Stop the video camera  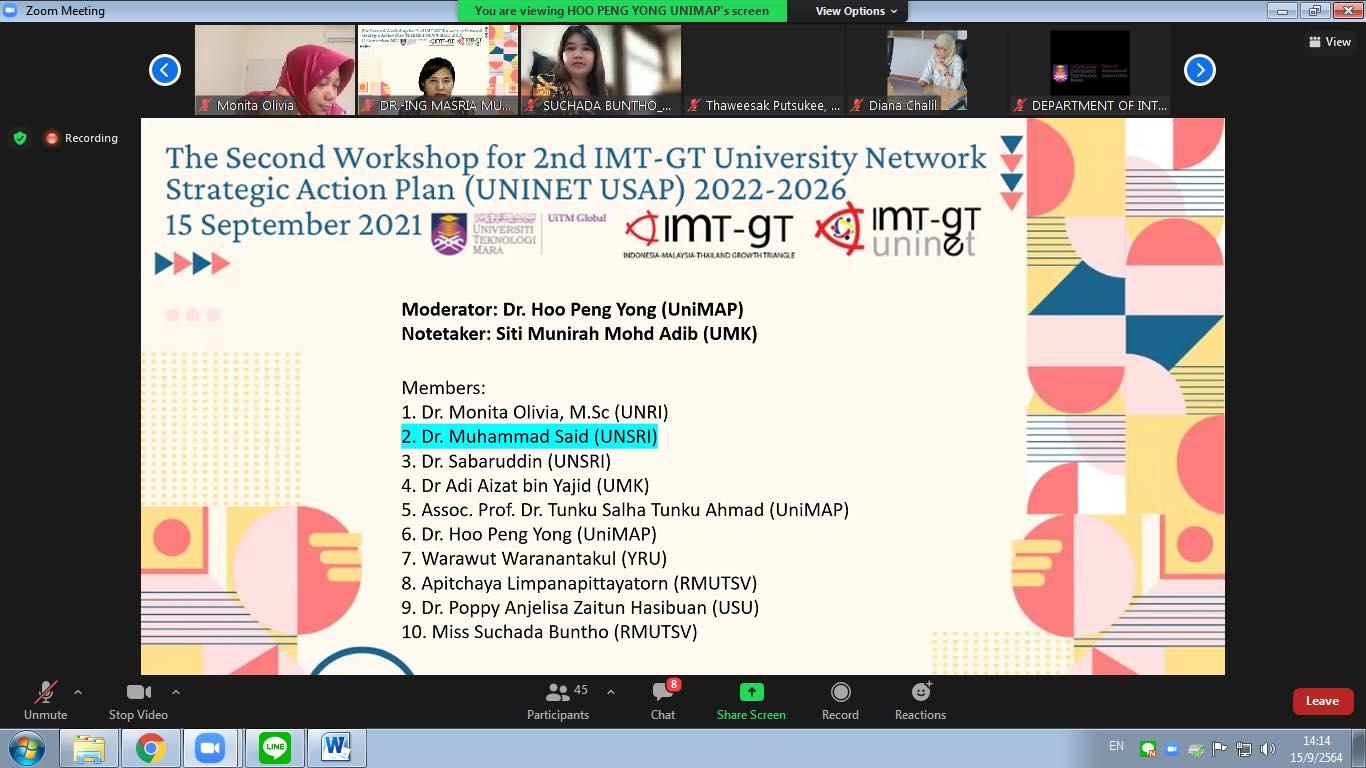(138, 700)
